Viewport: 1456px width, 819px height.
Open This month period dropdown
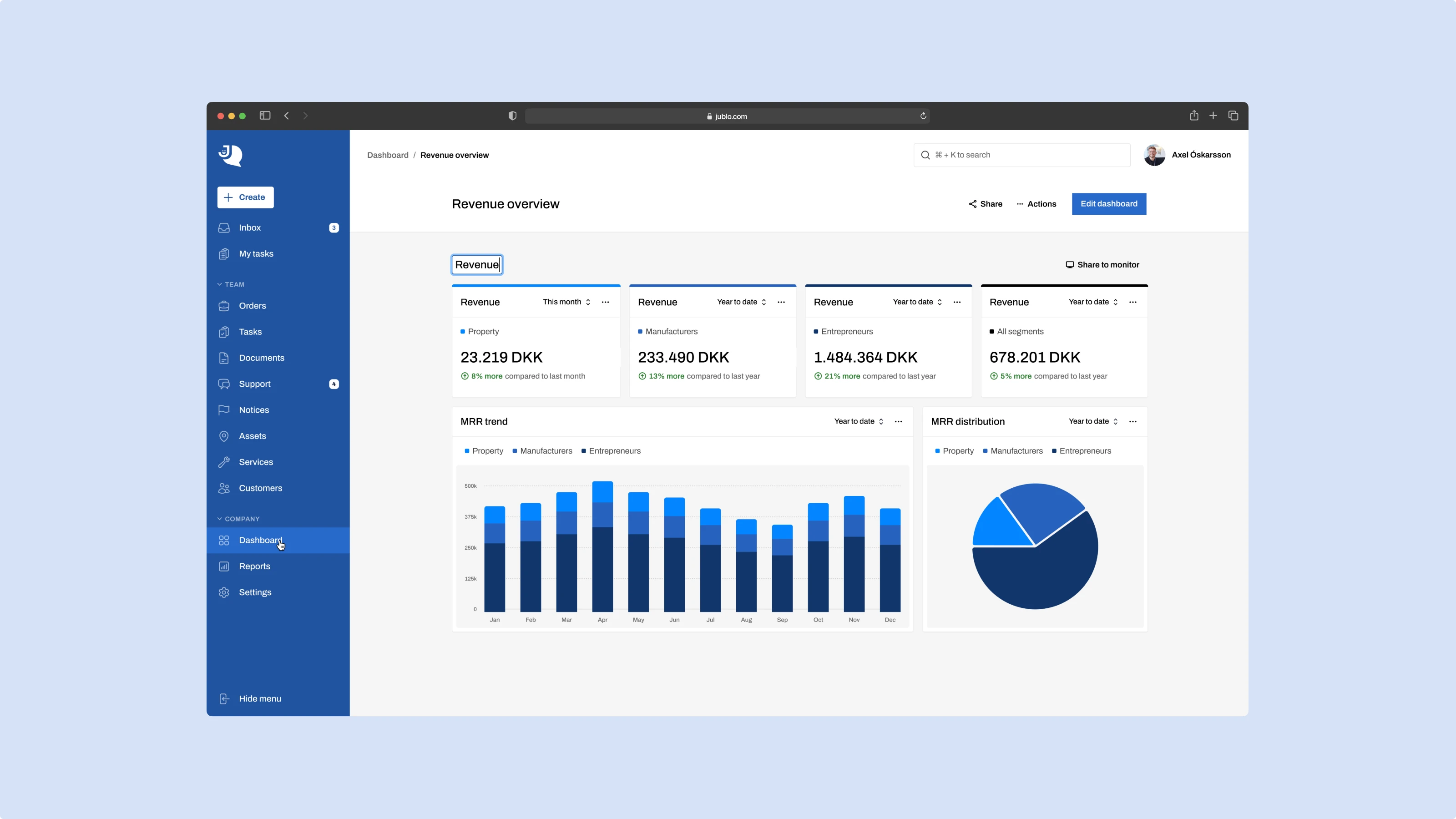(x=566, y=302)
